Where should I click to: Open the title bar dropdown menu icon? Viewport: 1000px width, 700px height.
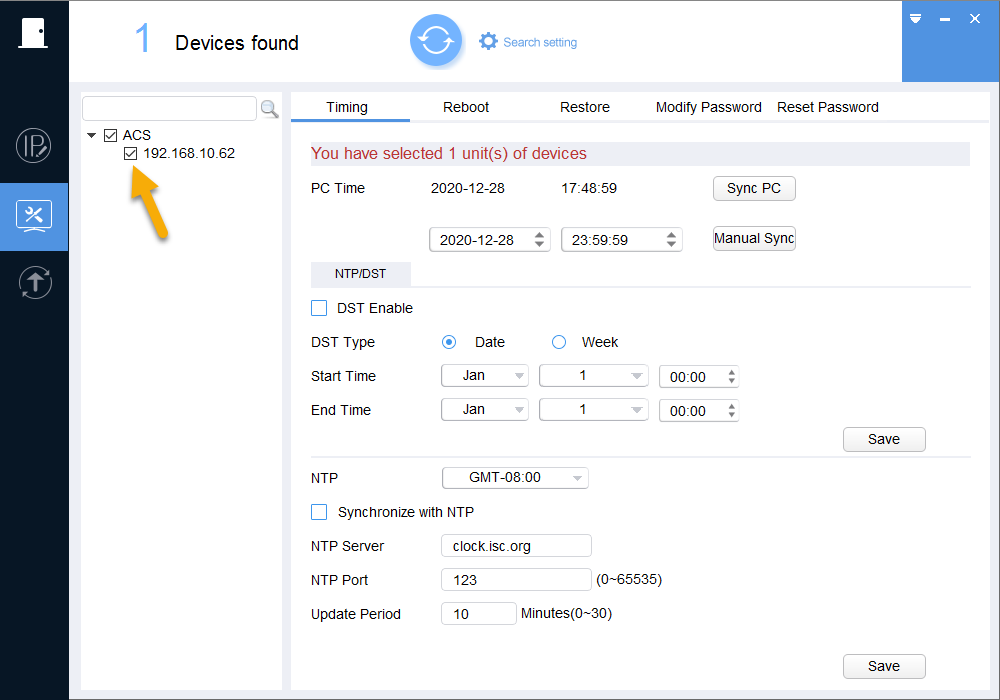click(916, 19)
